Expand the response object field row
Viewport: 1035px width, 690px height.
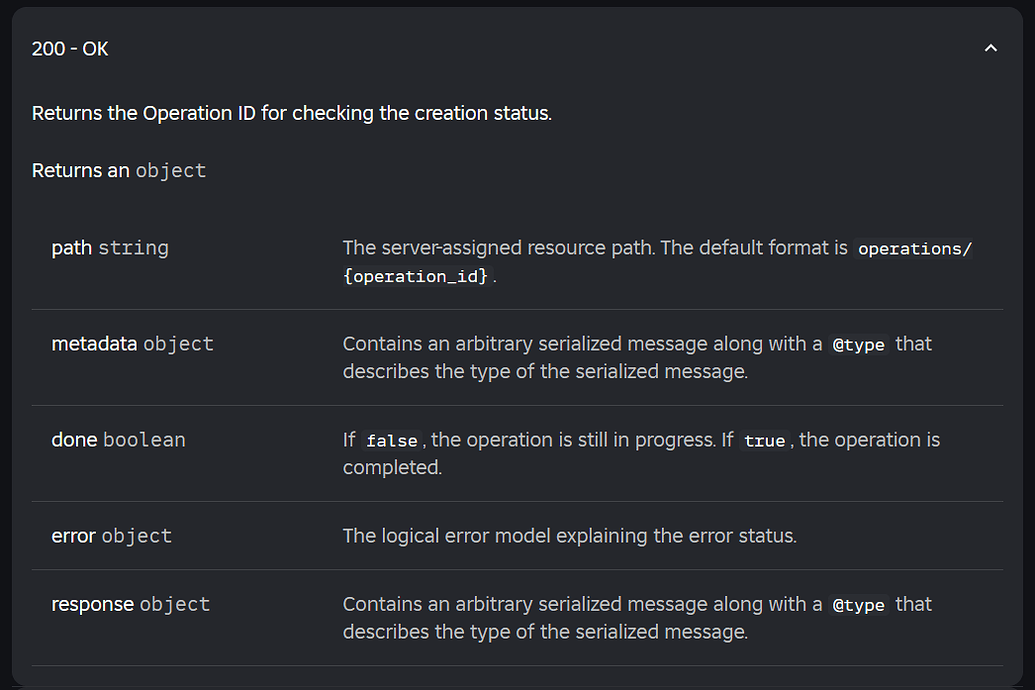tap(93, 603)
